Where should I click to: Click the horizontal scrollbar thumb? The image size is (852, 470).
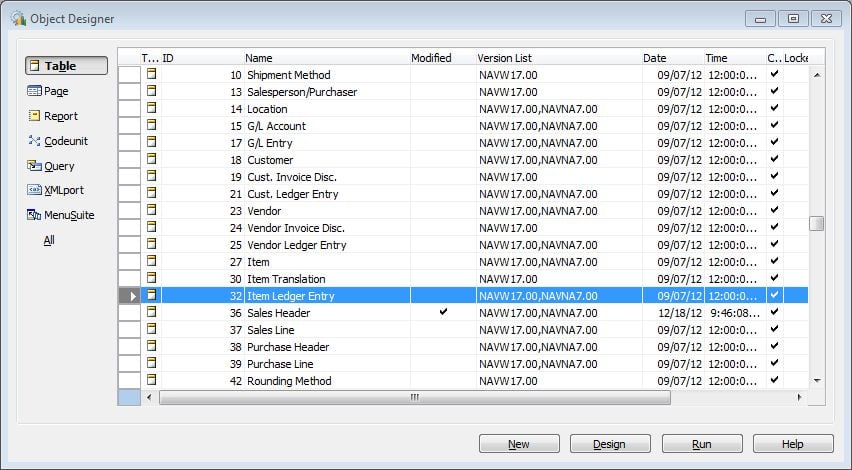pos(414,398)
